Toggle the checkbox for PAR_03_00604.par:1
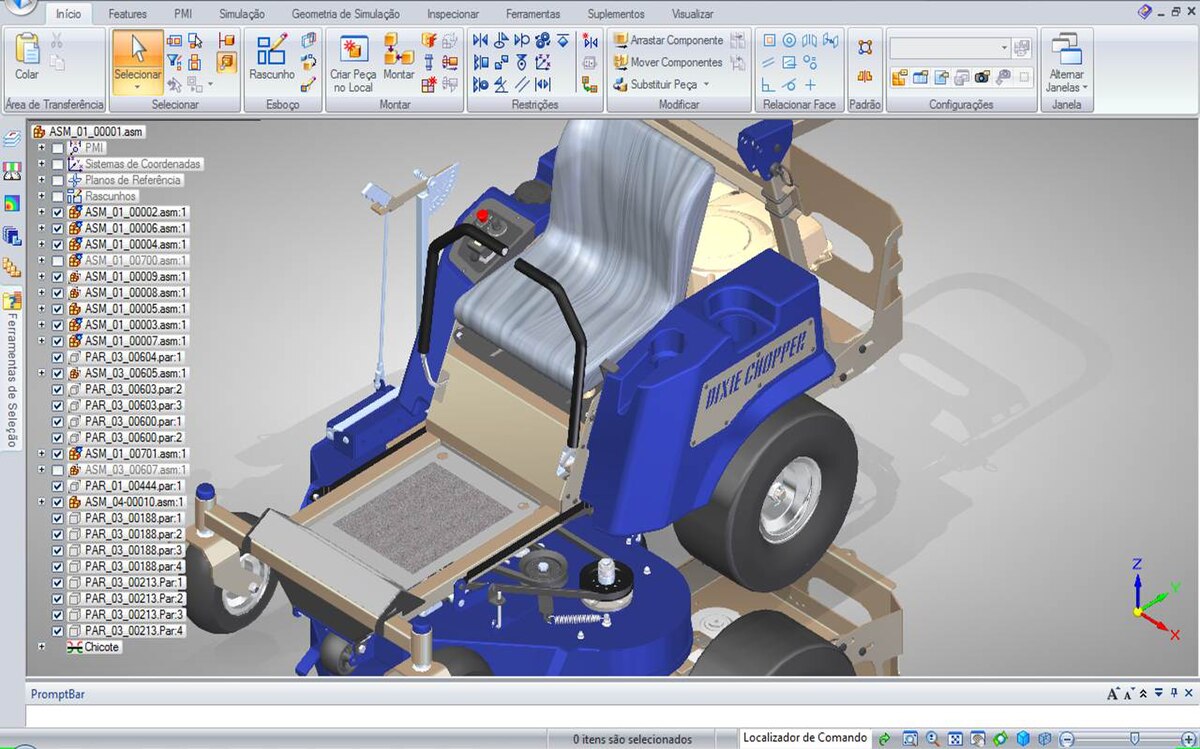The height and width of the screenshot is (749, 1200). pos(57,356)
